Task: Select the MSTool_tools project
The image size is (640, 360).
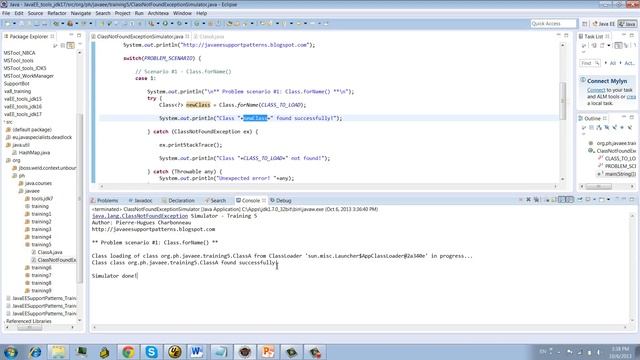Action: 19,60
